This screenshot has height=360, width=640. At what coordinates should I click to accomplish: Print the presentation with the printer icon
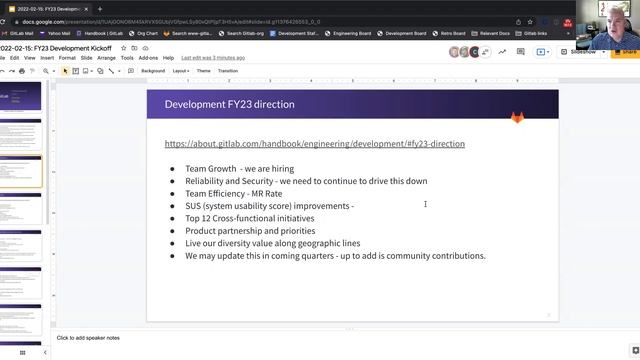(22, 71)
